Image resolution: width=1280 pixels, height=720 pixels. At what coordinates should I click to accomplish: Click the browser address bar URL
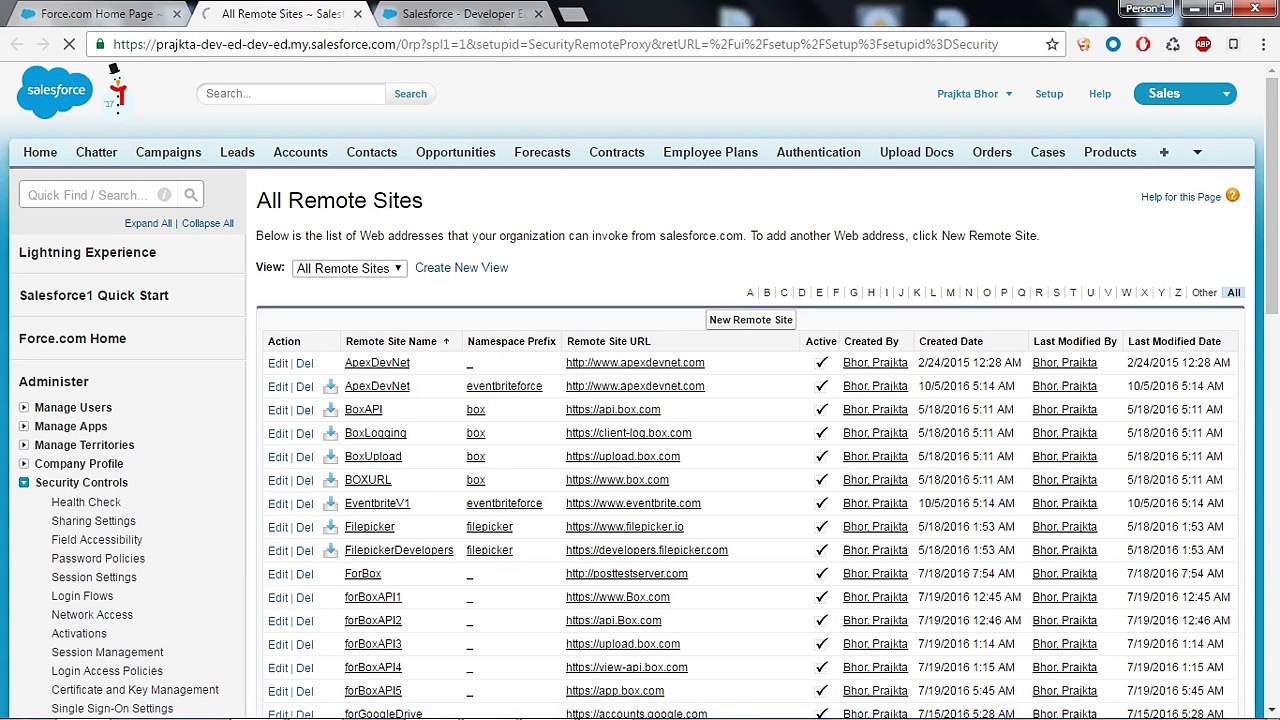(x=555, y=44)
